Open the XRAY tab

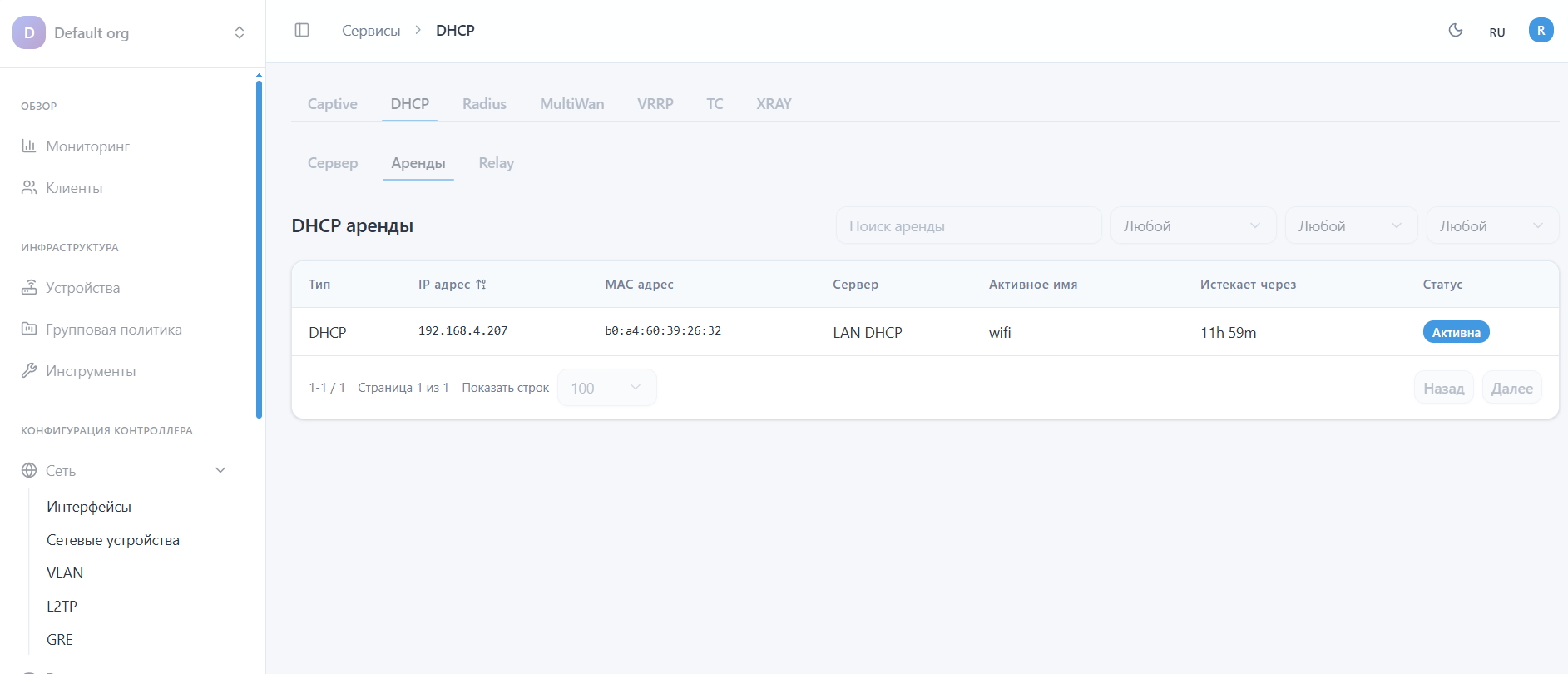point(774,104)
